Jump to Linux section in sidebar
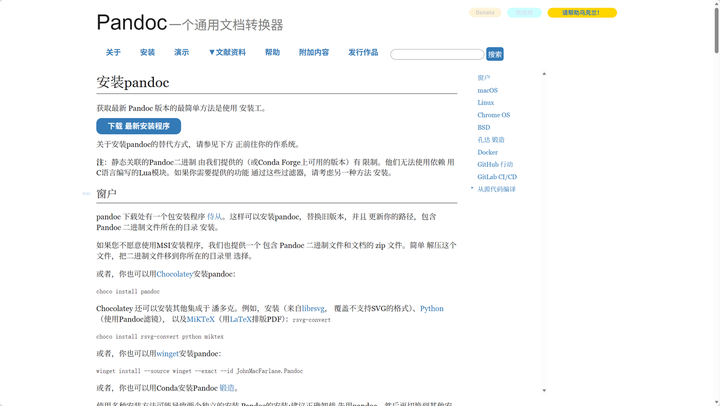The height and width of the screenshot is (406, 720). (x=485, y=102)
